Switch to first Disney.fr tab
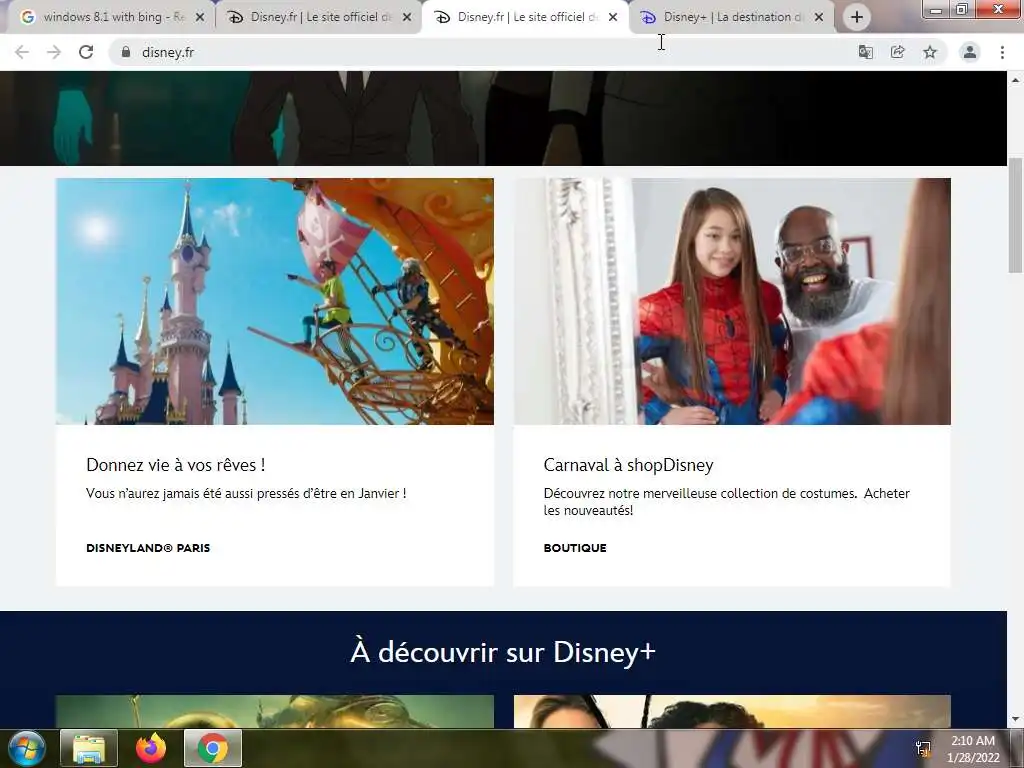 point(319,17)
